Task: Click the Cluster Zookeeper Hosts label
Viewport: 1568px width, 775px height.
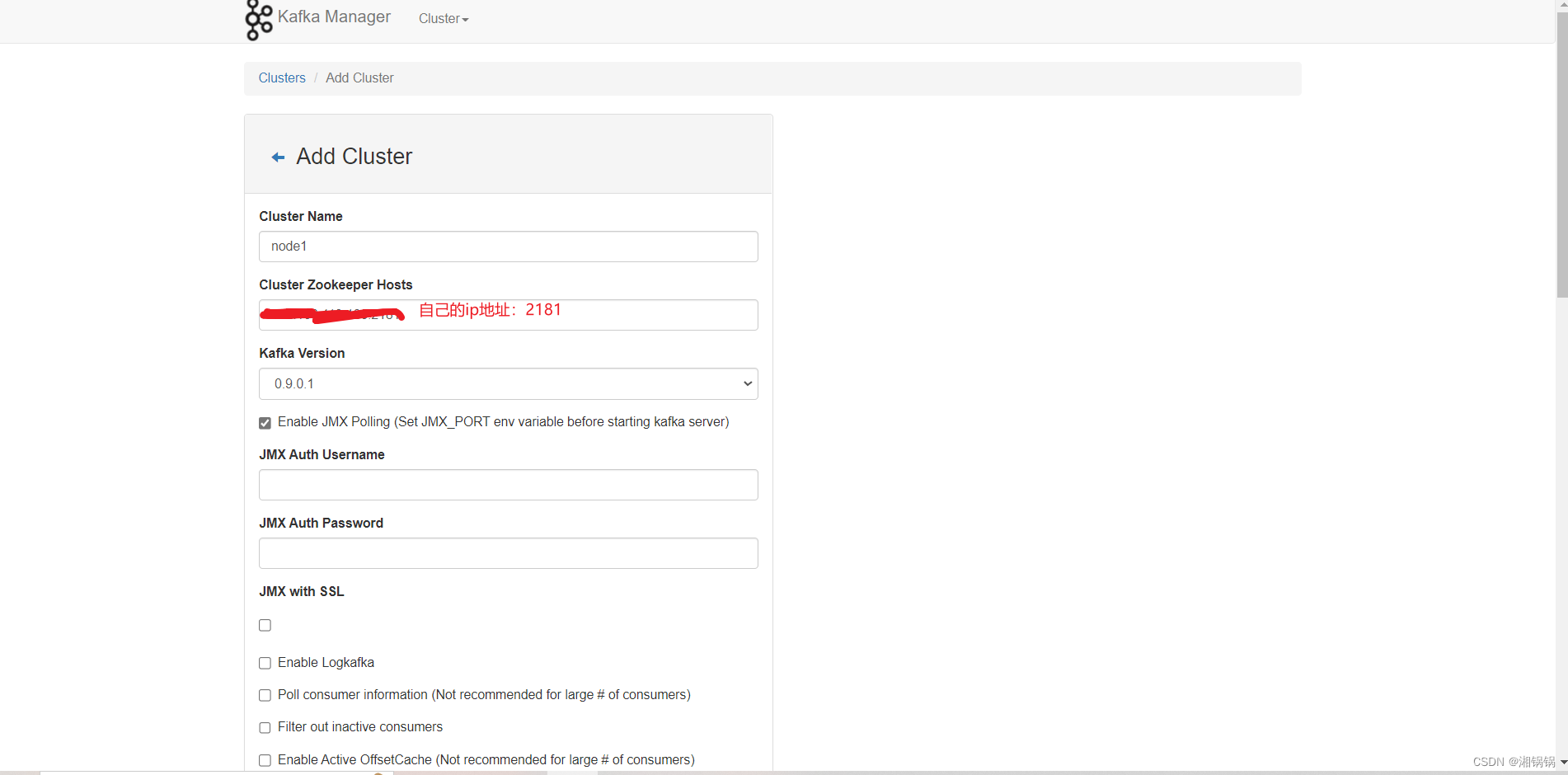Action: (x=336, y=284)
